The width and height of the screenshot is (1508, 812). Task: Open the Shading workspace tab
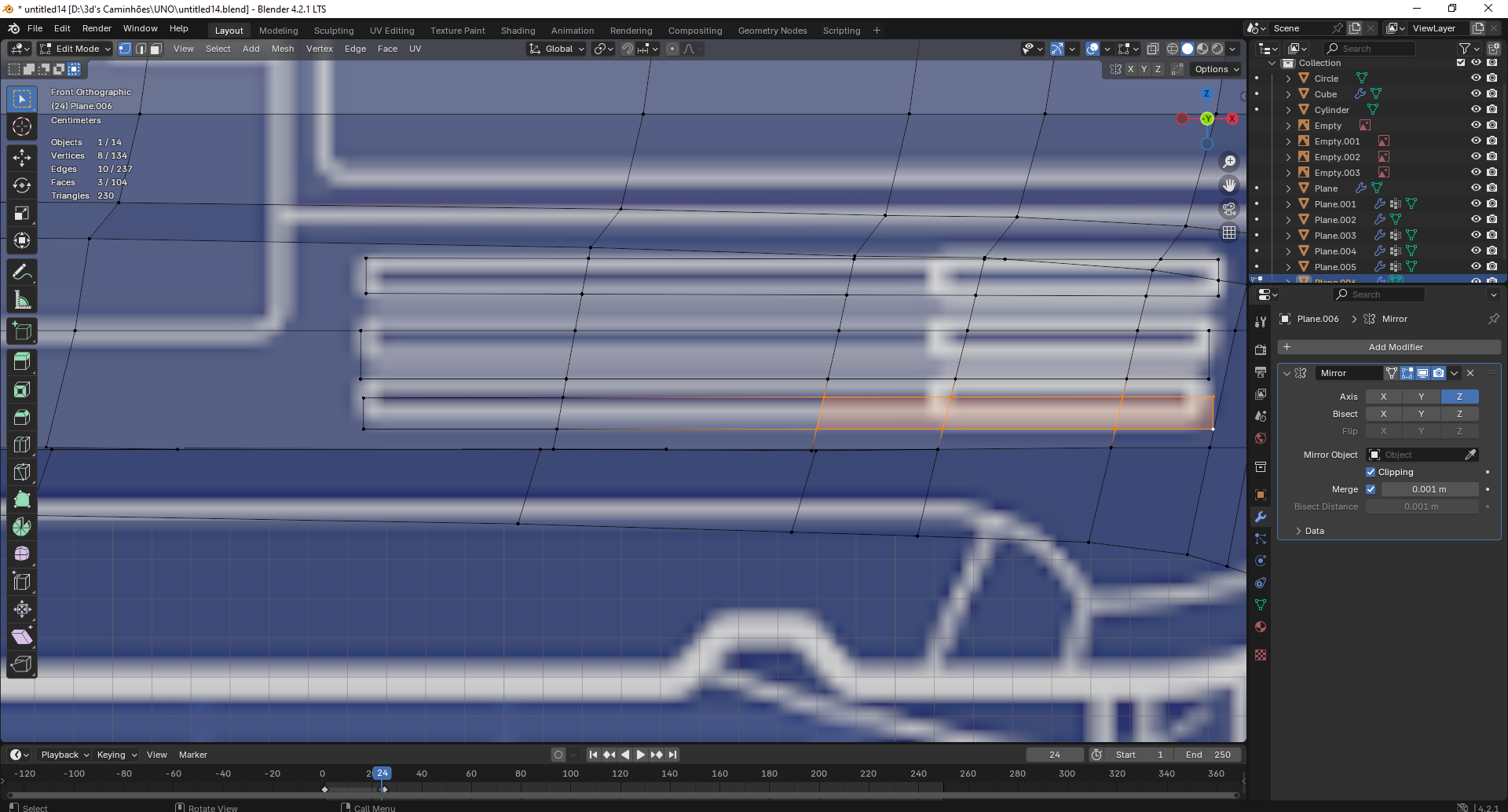click(518, 31)
